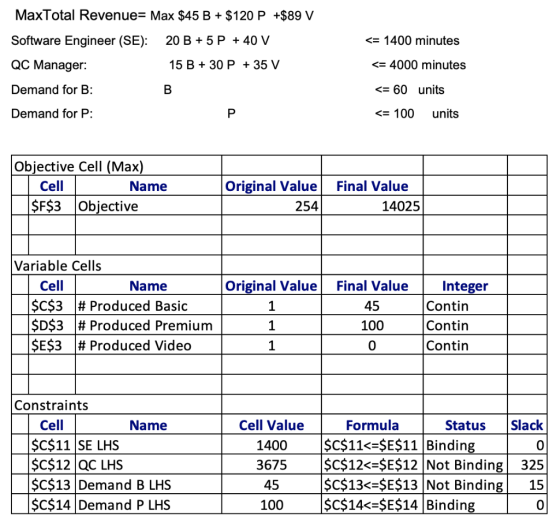Click the '<= 4000 minutes' limit text
Screen dimensions: 560x527
tap(419, 65)
